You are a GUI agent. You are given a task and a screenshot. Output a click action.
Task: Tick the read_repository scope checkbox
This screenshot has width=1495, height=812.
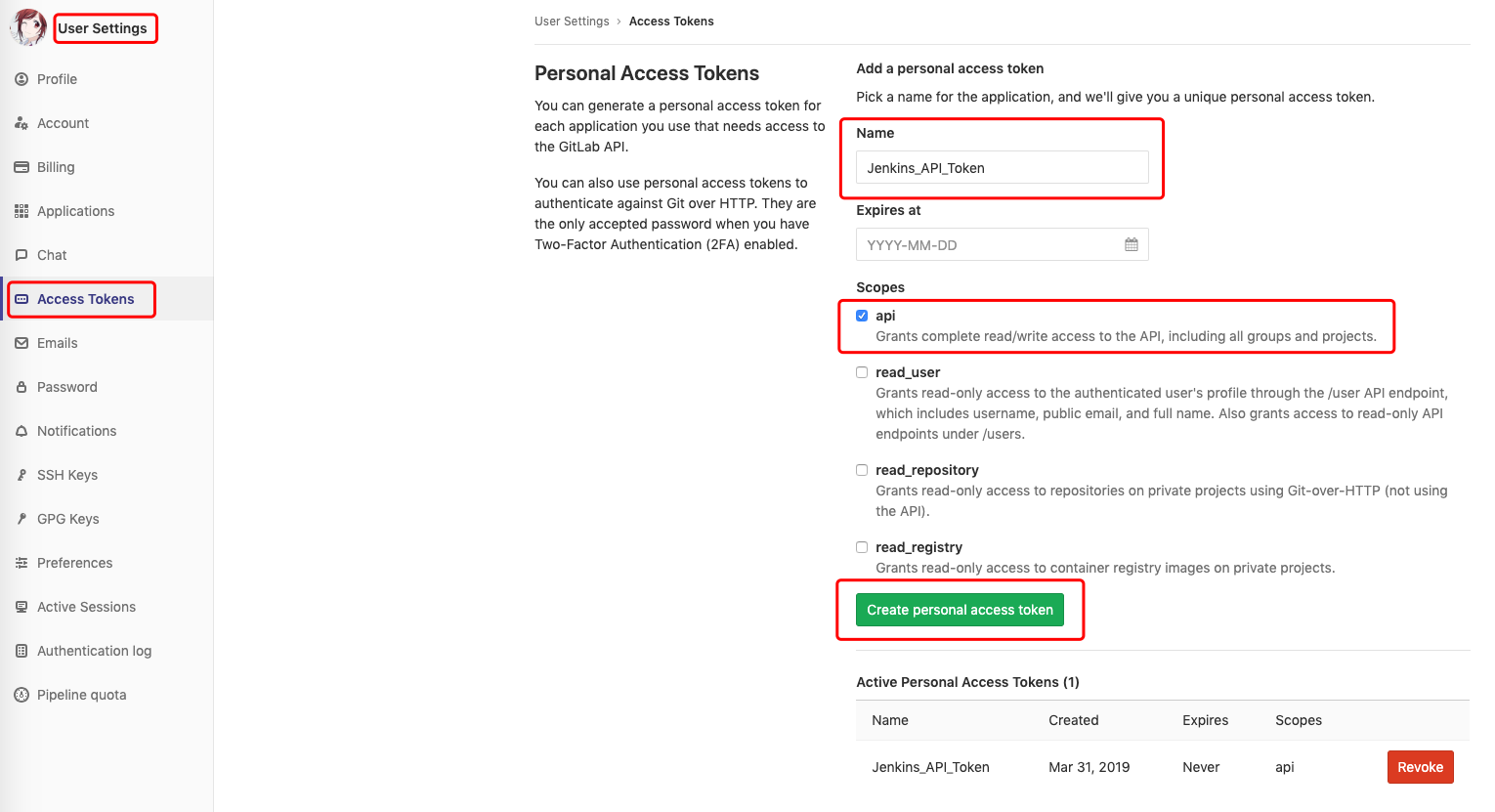coord(862,470)
